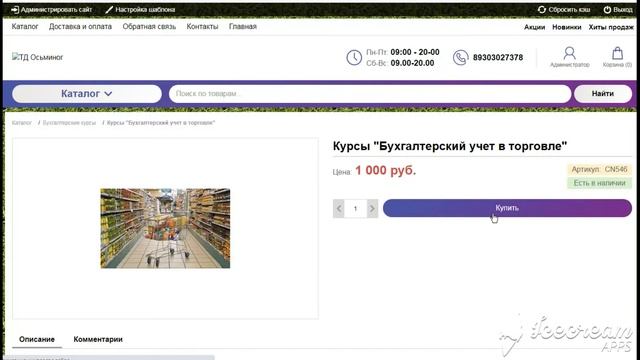Viewport: 640px width, 360px height.
Task: Click the supermarket product image
Action: tap(165, 228)
